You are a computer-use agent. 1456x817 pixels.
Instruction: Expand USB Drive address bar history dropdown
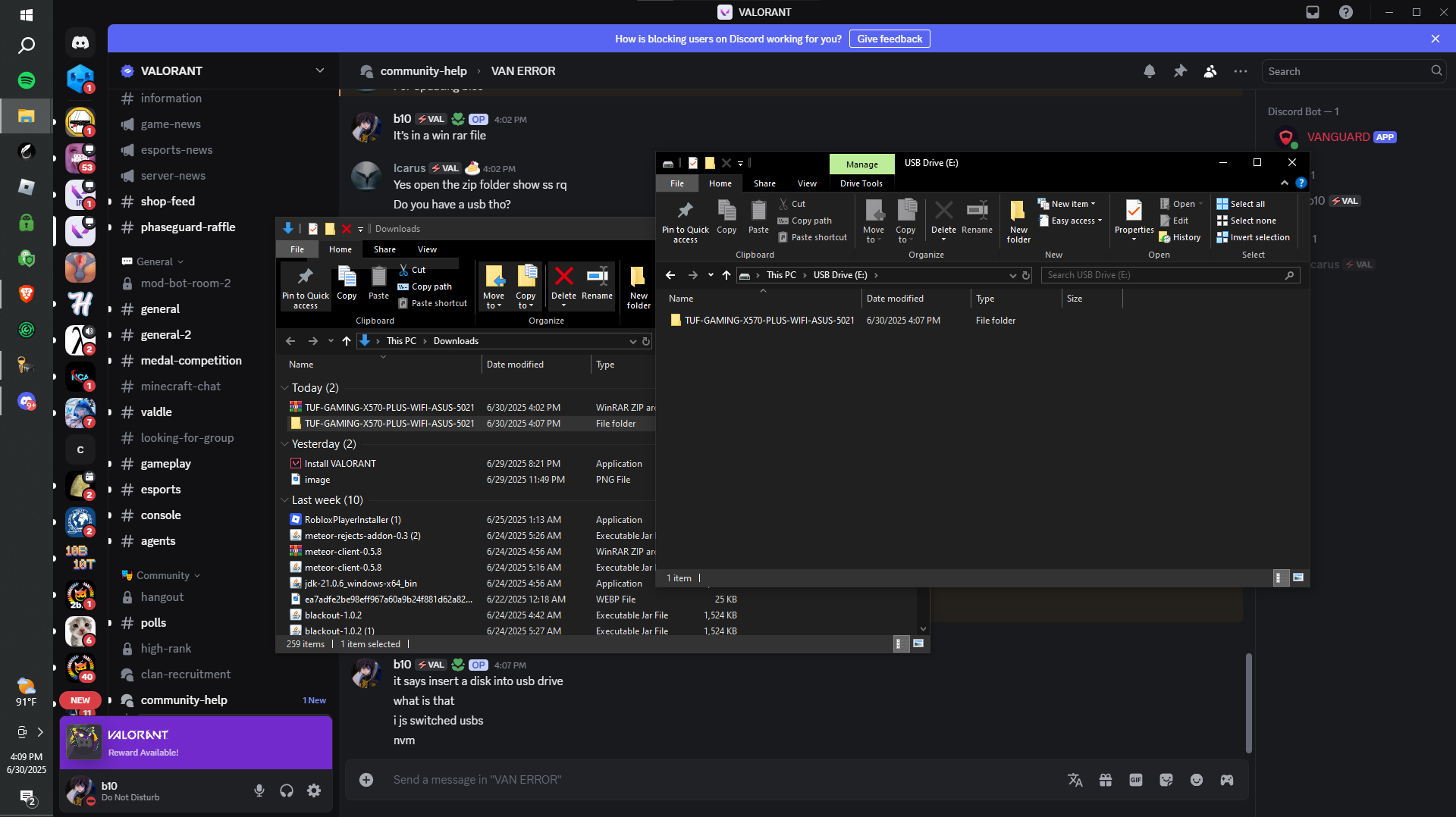click(1012, 275)
